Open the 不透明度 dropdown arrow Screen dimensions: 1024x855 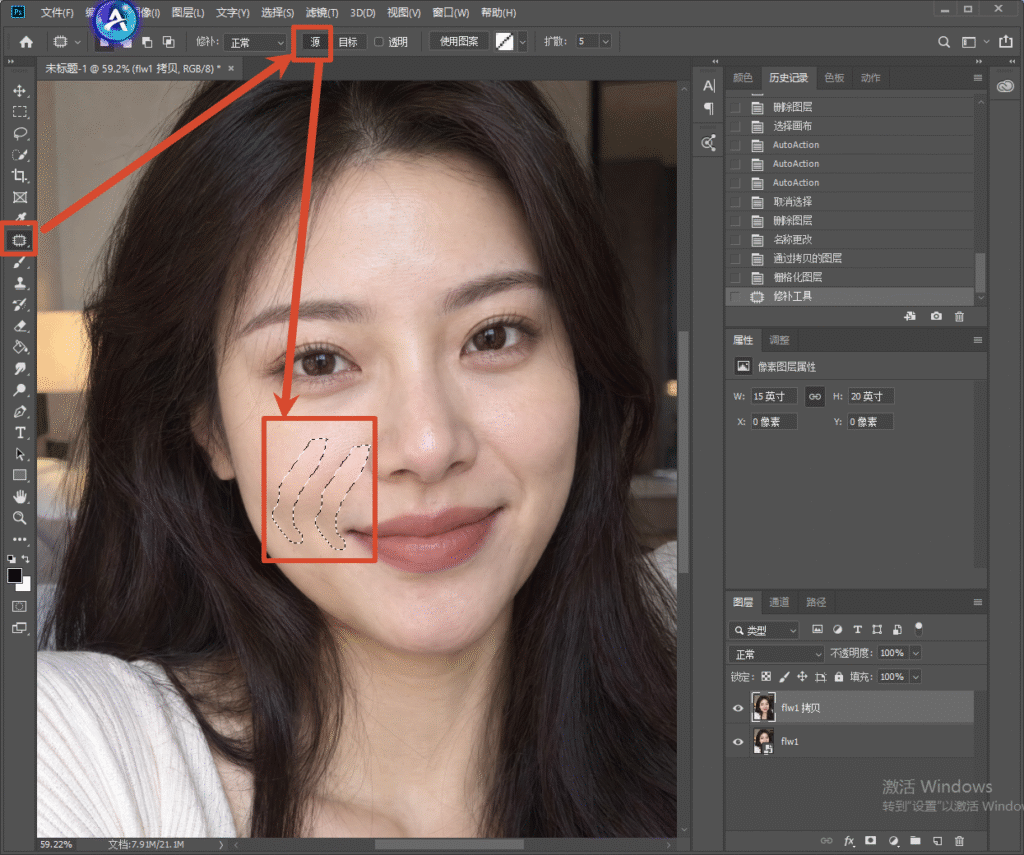coord(915,653)
